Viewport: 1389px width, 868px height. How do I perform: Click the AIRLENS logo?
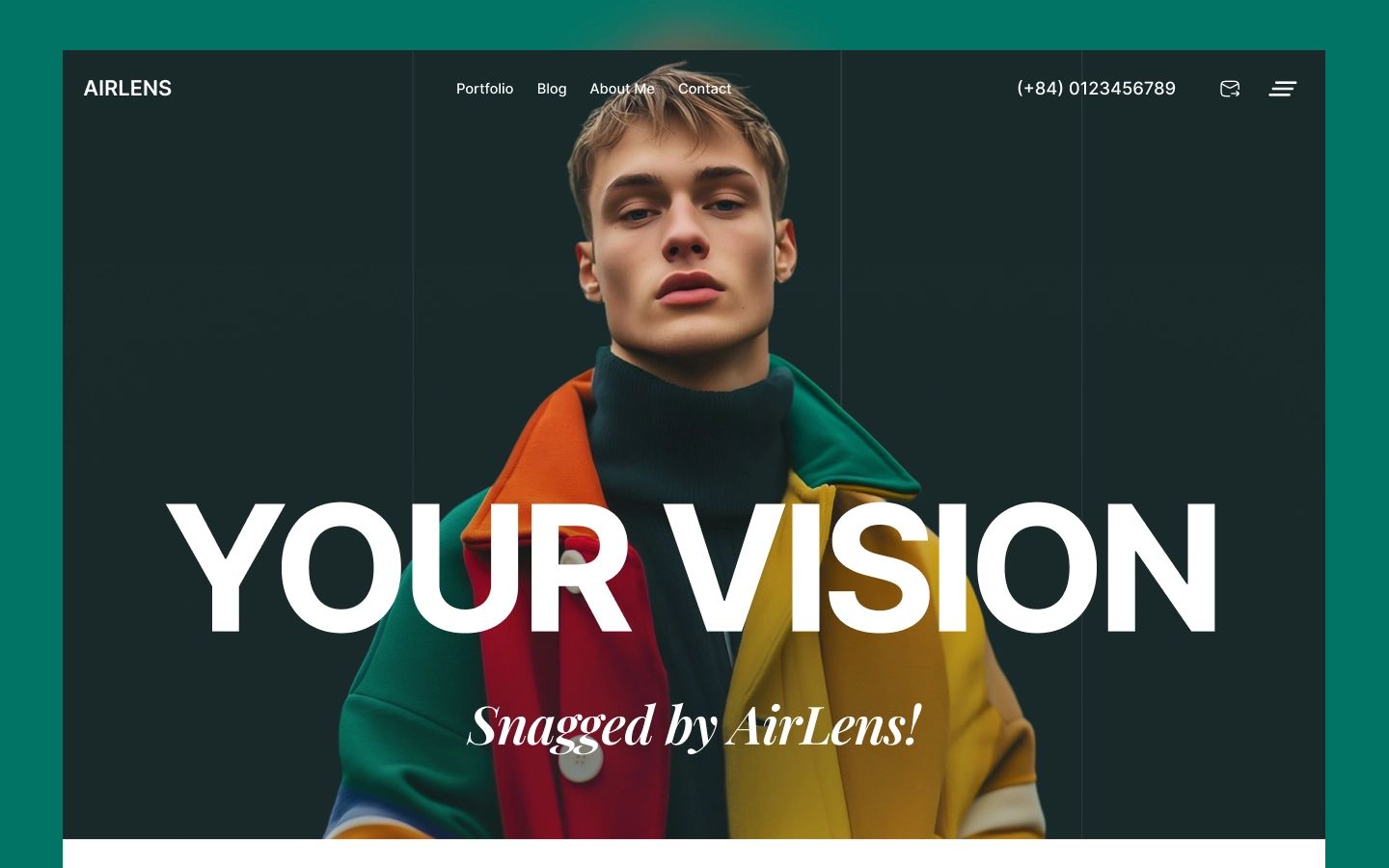[127, 89]
